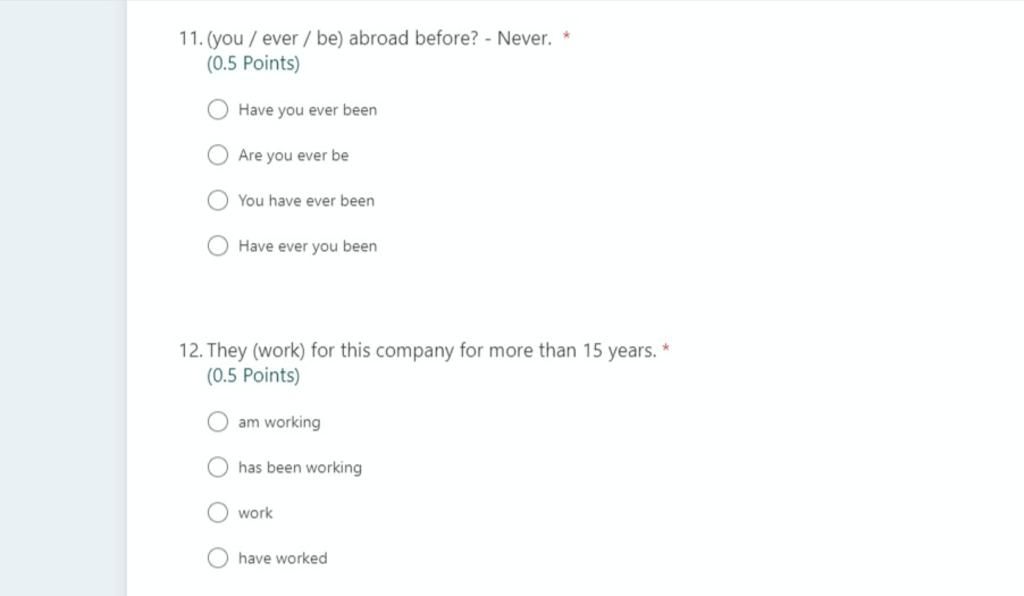Click the 'Are you ever be' answer text

tap(293, 155)
